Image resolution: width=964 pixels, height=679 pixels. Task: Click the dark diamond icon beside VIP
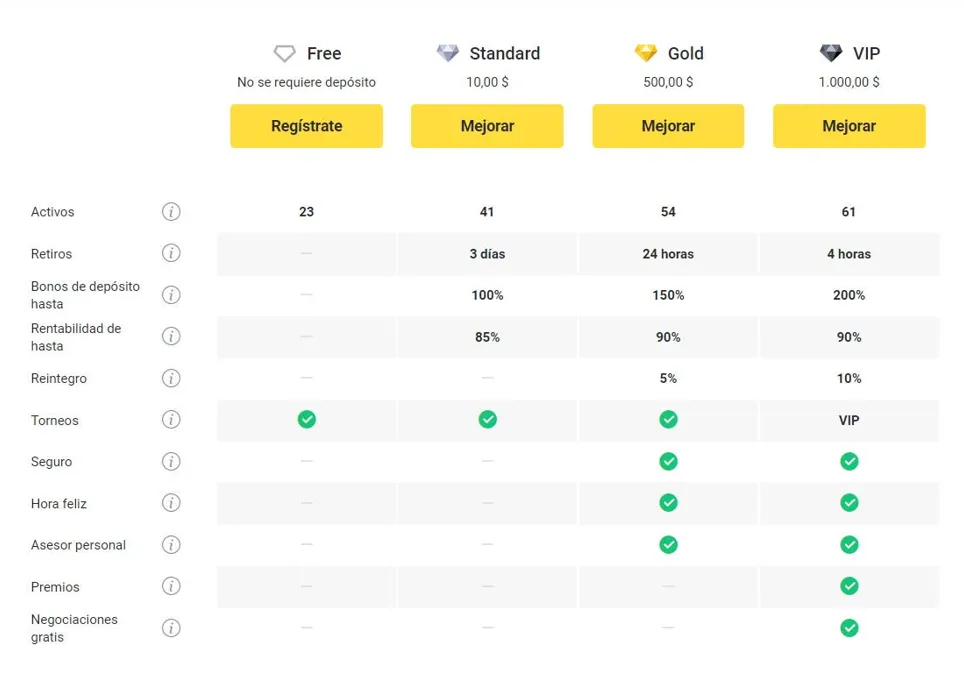click(831, 53)
